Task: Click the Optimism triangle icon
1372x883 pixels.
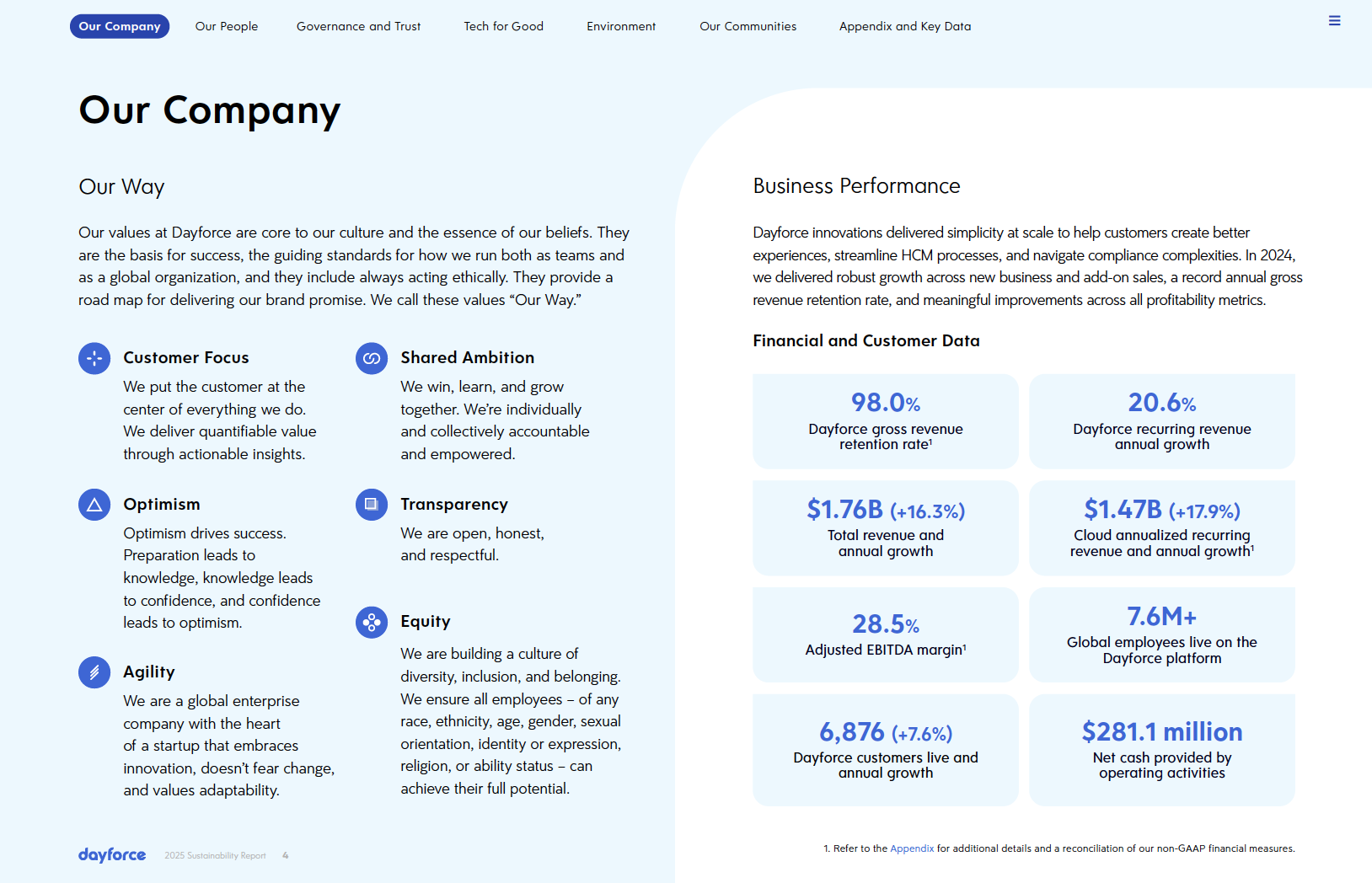Action: 94,505
